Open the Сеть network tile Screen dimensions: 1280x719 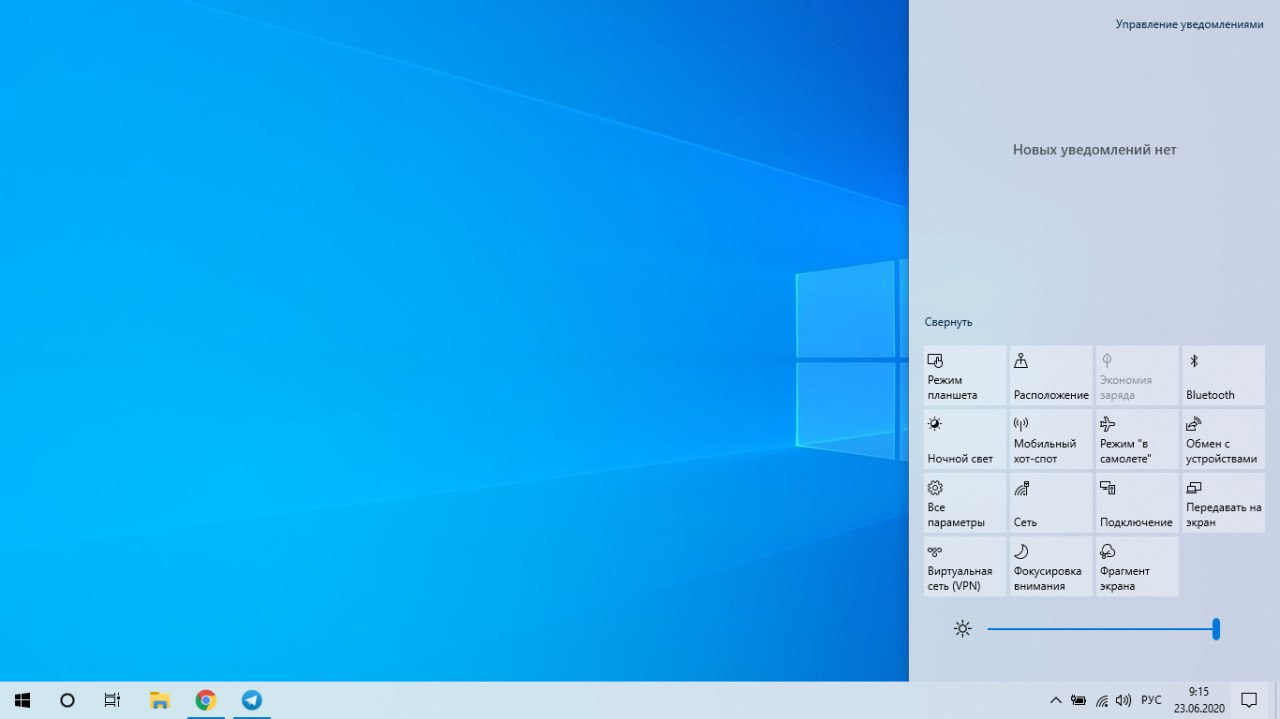click(1051, 503)
